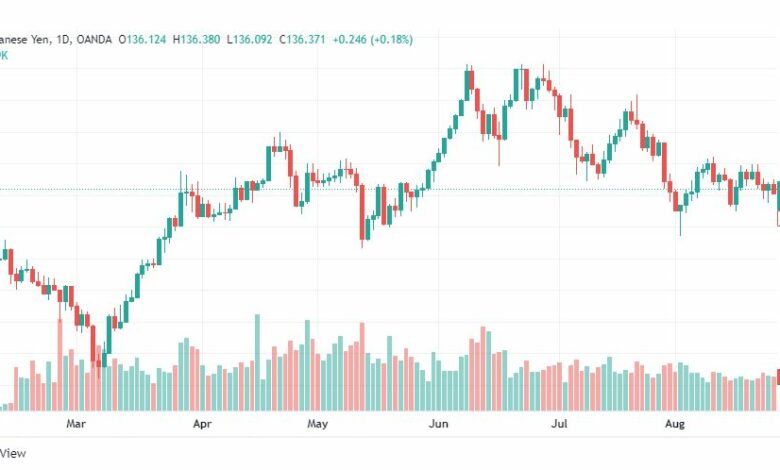Click the close price value C136.371
The width and height of the screenshot is (780, 470).
point(302,40)
